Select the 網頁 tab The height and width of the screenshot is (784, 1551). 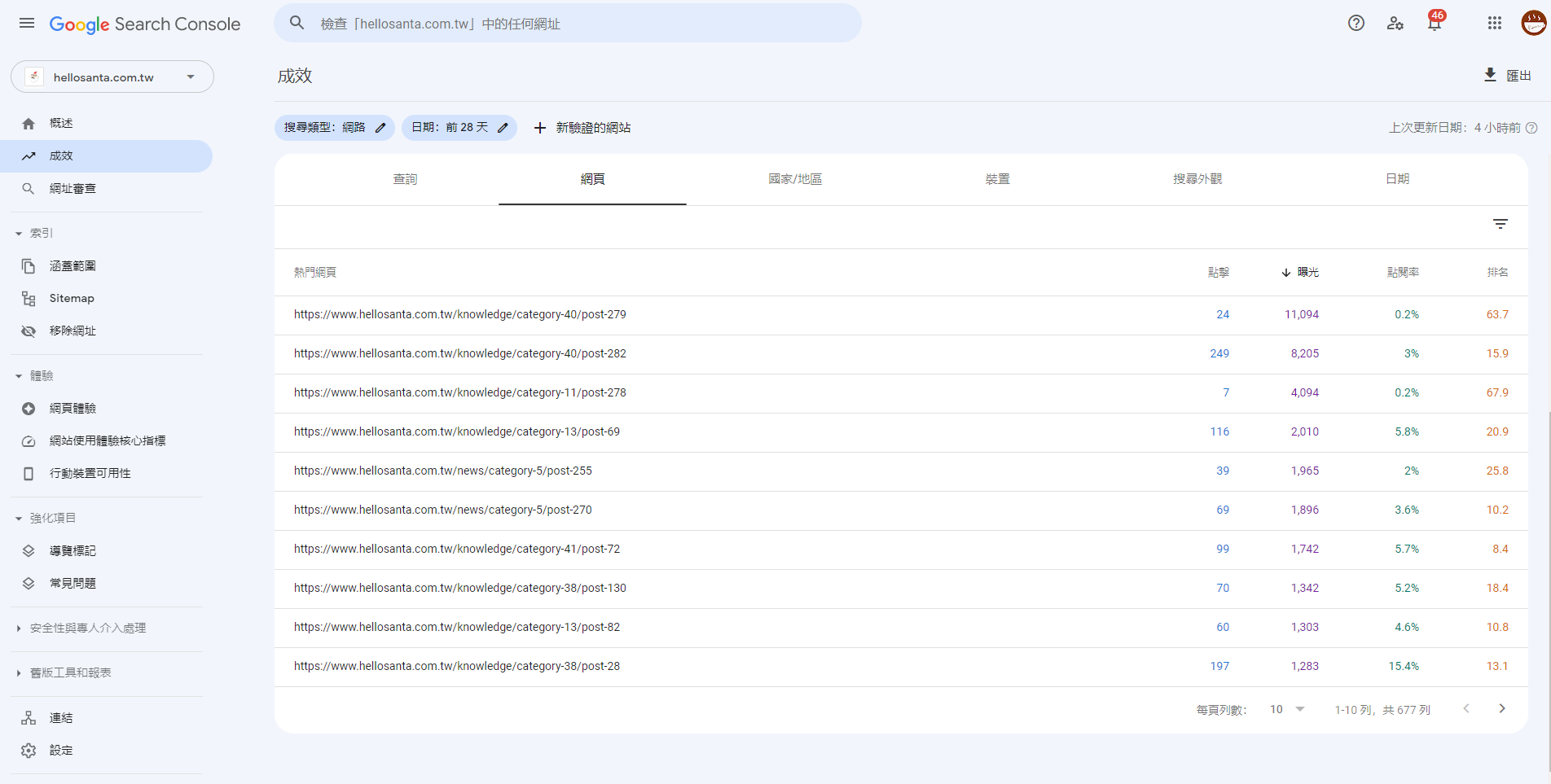(x=592, y=179)
